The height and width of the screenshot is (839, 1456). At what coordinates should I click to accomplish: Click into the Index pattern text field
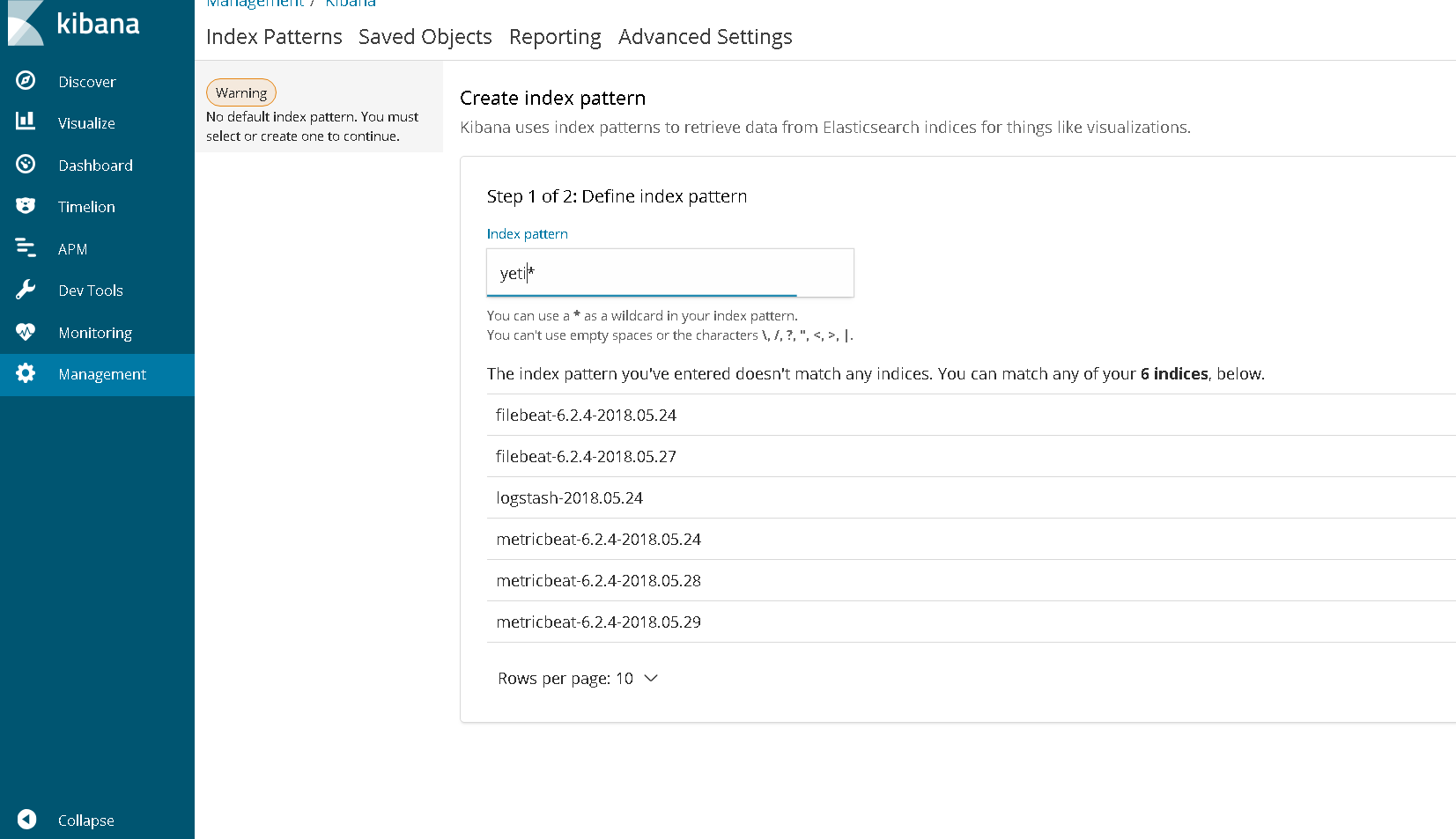pos(669,273)
